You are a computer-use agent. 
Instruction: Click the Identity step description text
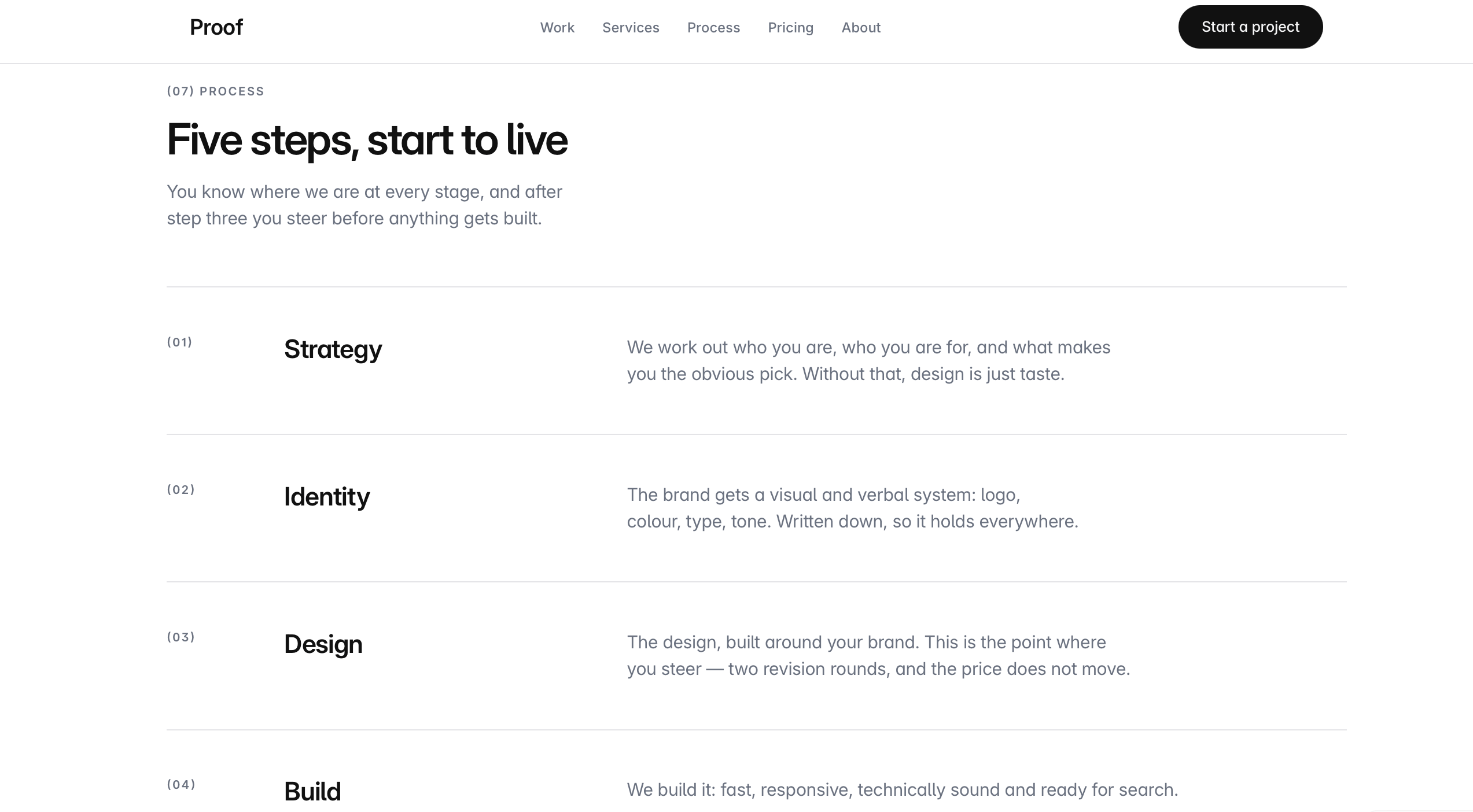[852, 508]
